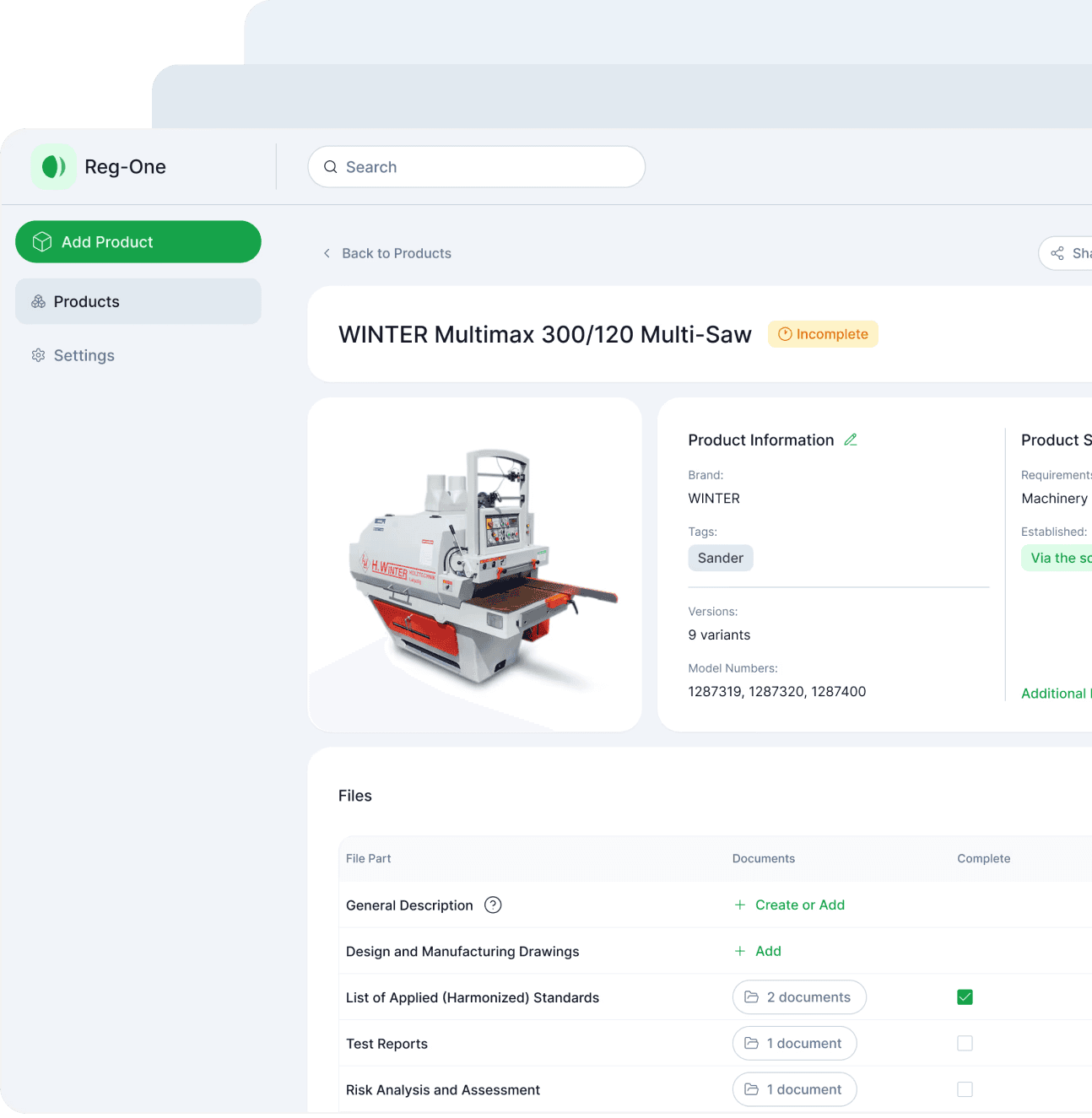Check Complete for Test Reports

965,1044
